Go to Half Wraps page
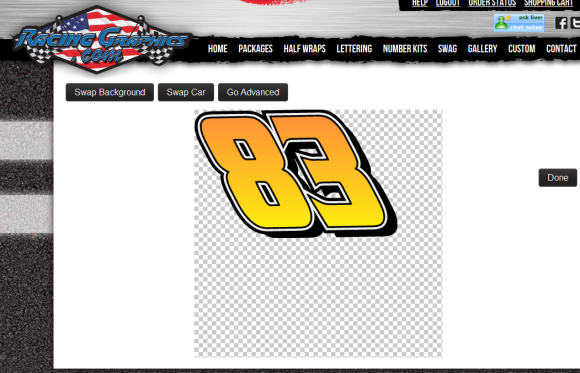 pos(304,48)
